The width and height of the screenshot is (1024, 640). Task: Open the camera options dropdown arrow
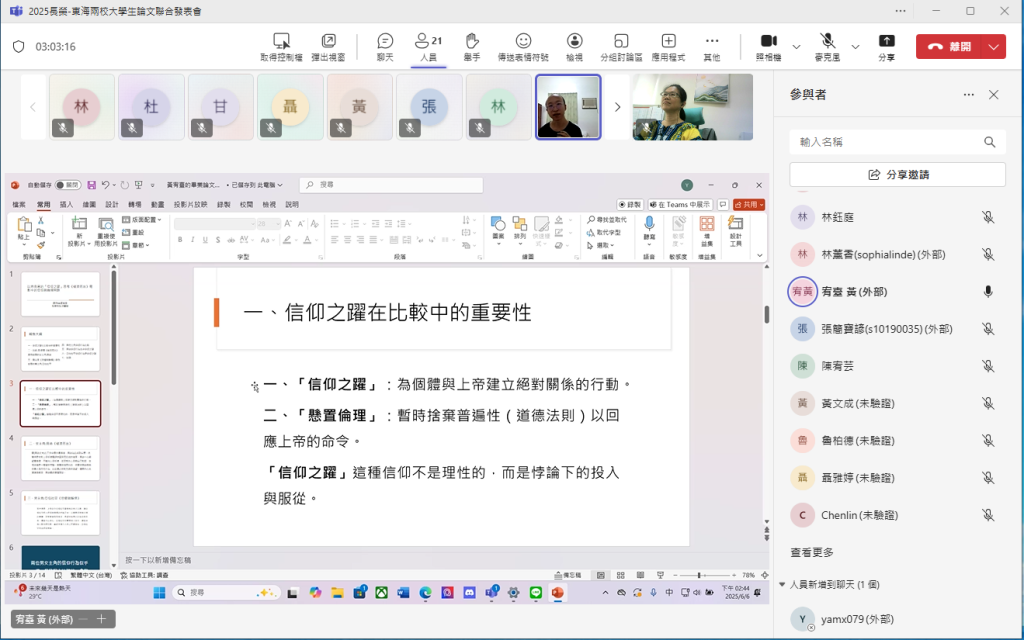tap(796, 47)
